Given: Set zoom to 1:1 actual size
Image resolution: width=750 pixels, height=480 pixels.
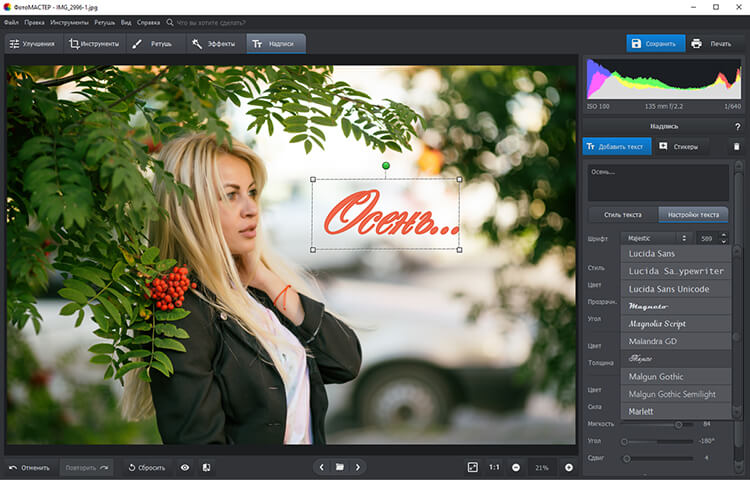Looking at the screenshot, I should tap(494, 467).
